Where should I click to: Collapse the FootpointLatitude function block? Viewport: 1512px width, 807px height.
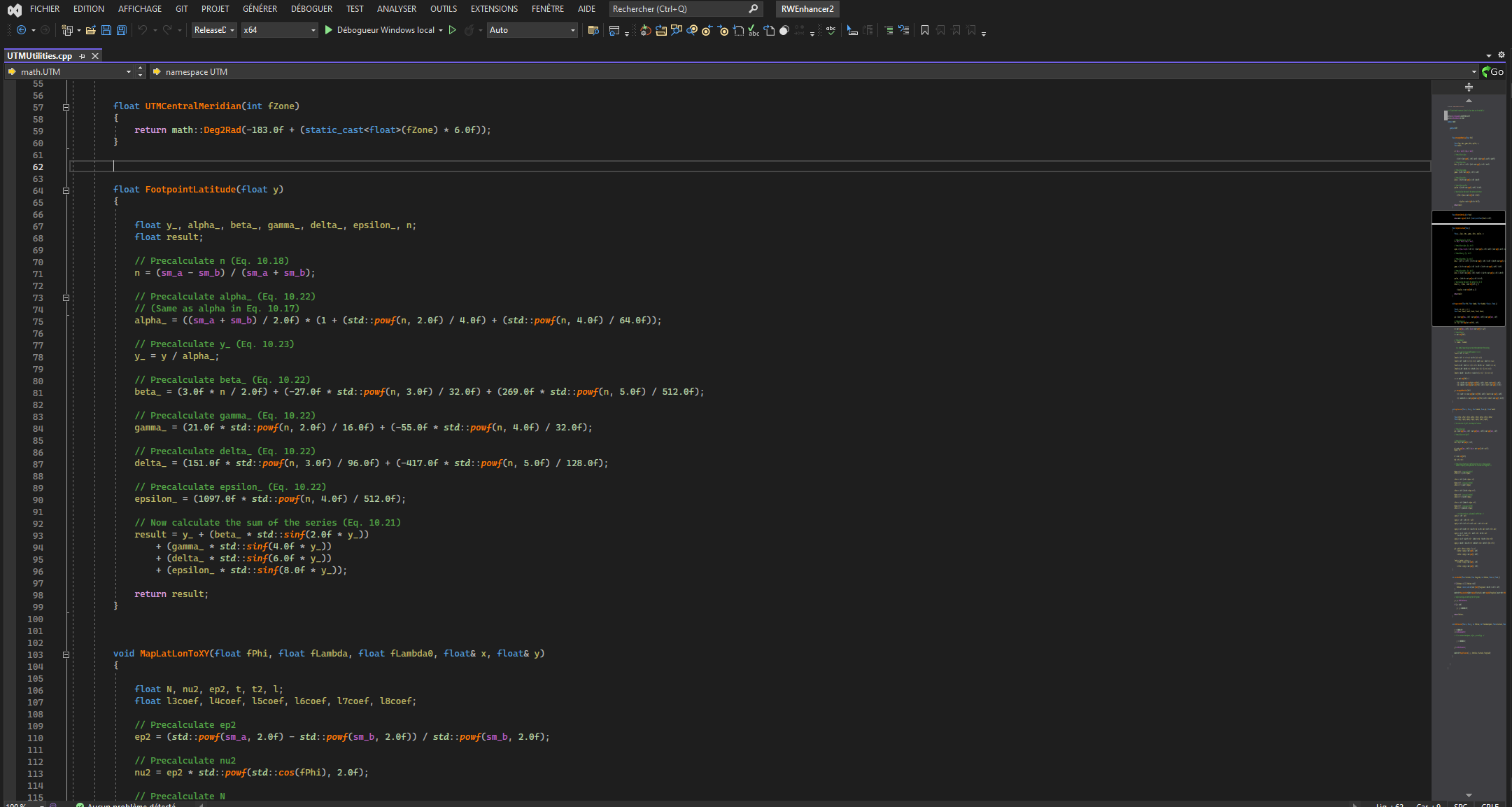[66, 190]
